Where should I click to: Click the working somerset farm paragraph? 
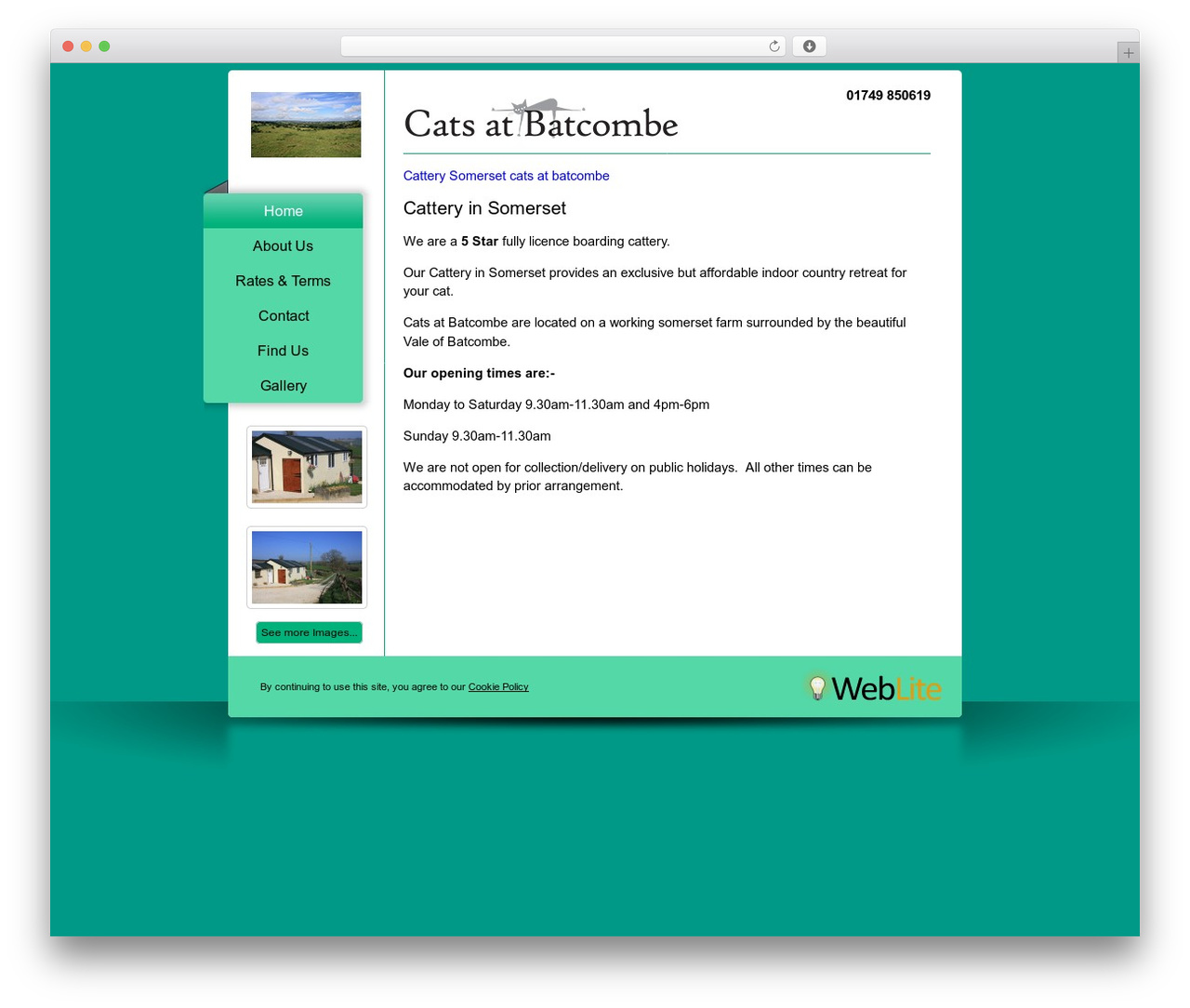tap(654, 332)
